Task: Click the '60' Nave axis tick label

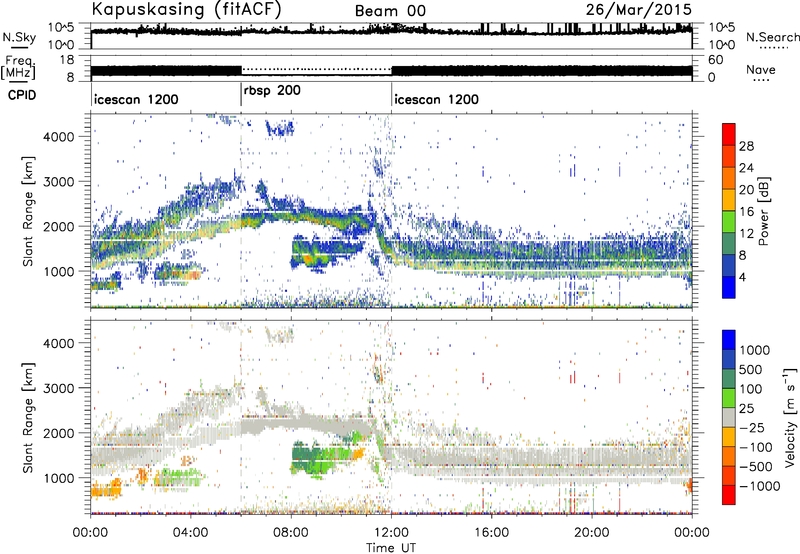Action: tap(715, 60)
